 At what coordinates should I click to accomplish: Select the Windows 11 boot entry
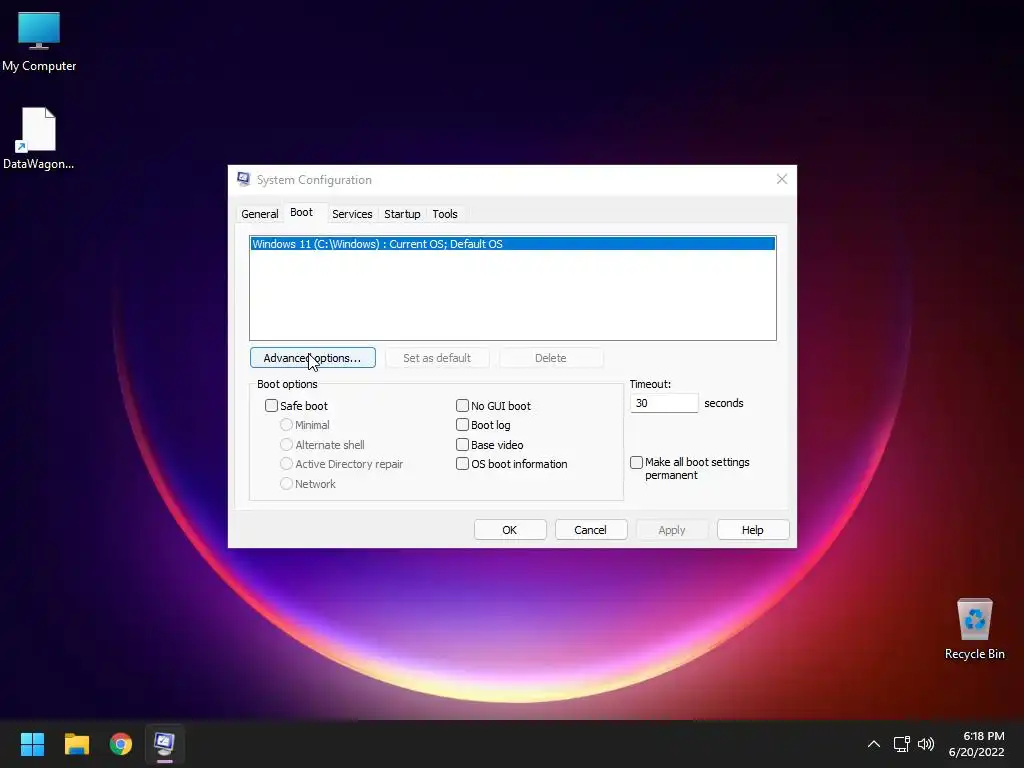pos(513,244)
